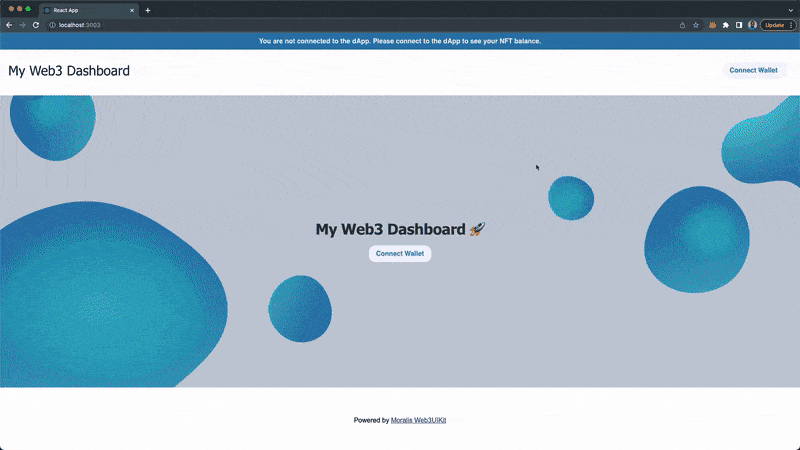Click the browser forward arrow

click(x=22, y=25)
